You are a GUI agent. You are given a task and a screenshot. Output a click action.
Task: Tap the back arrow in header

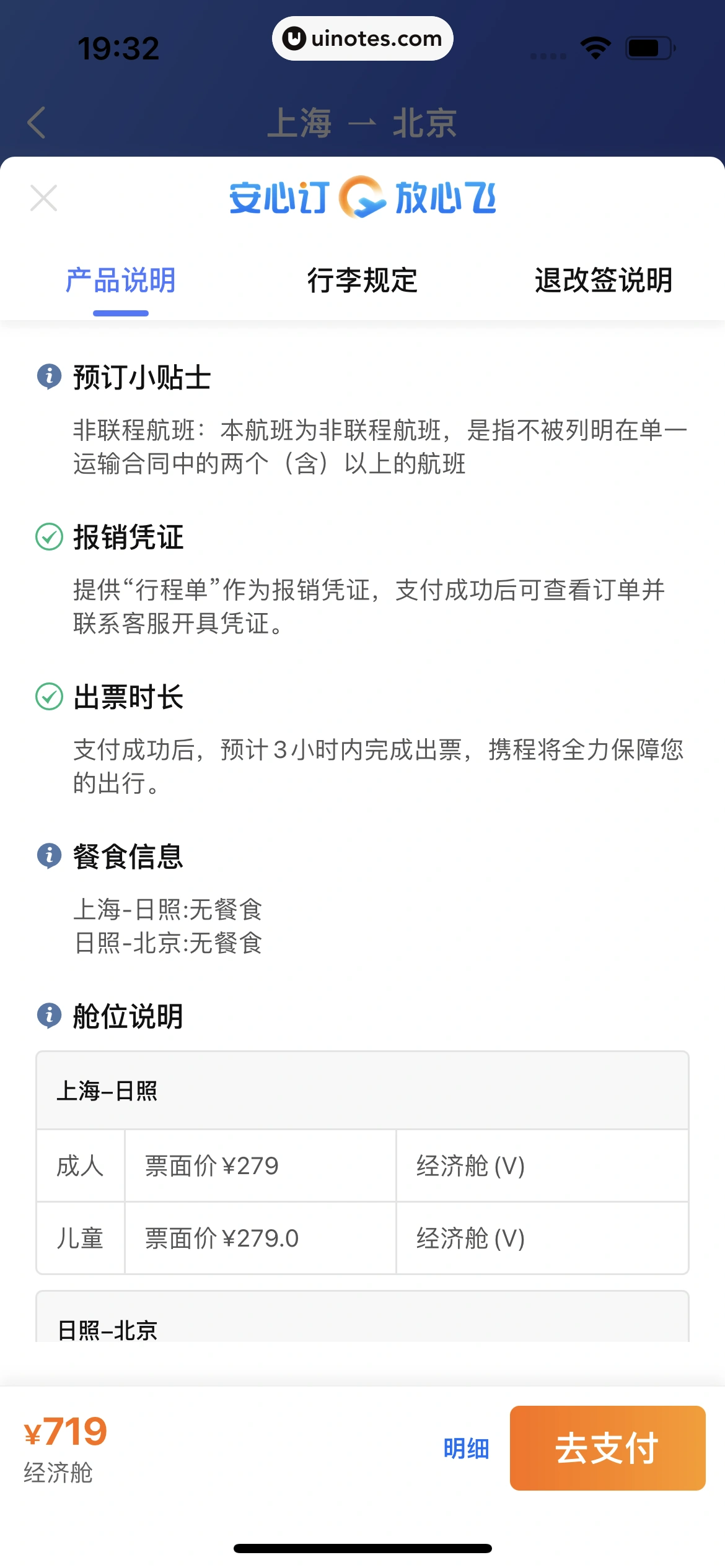[x=37, y=122]
